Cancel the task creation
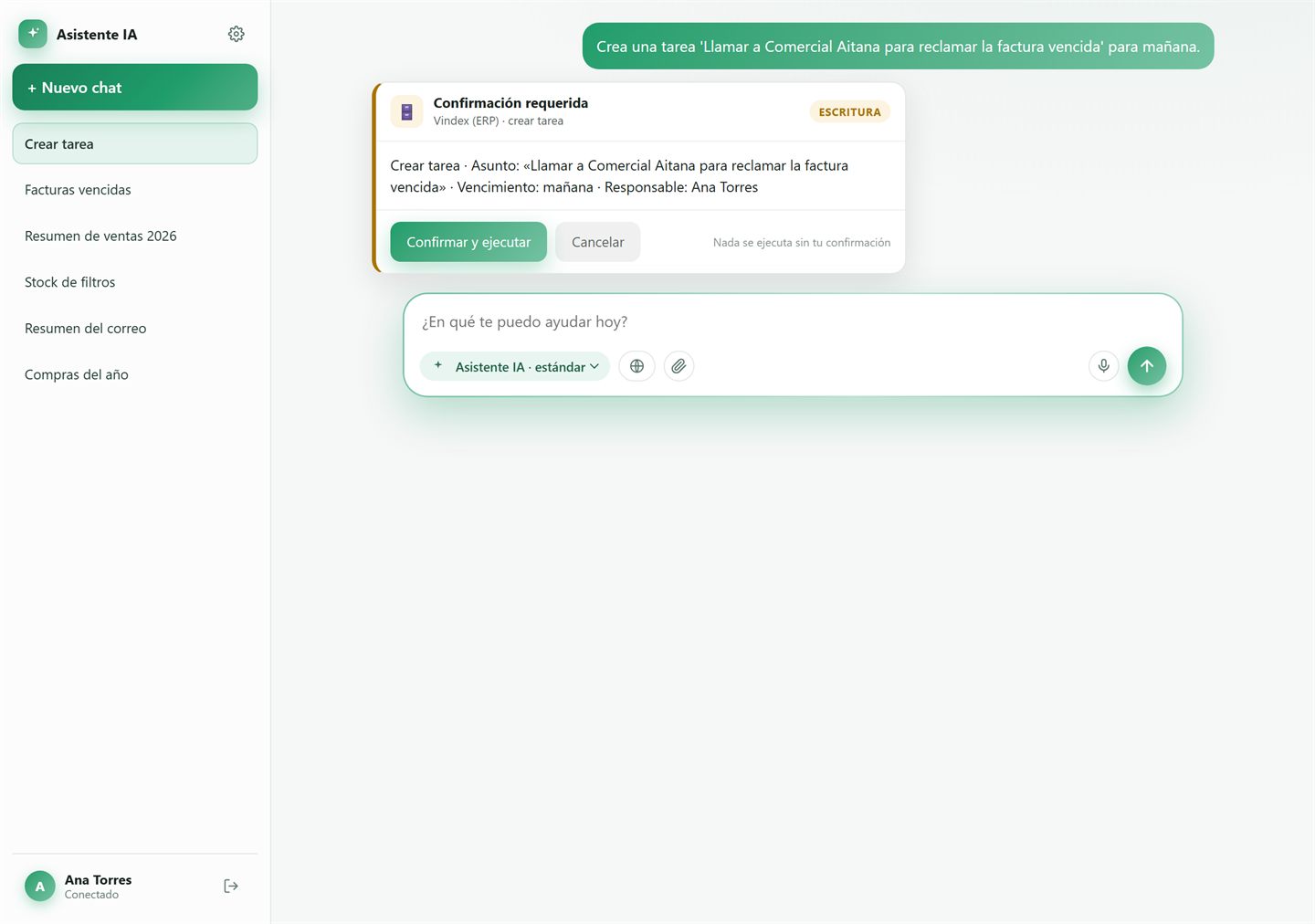 coord(597,242)
